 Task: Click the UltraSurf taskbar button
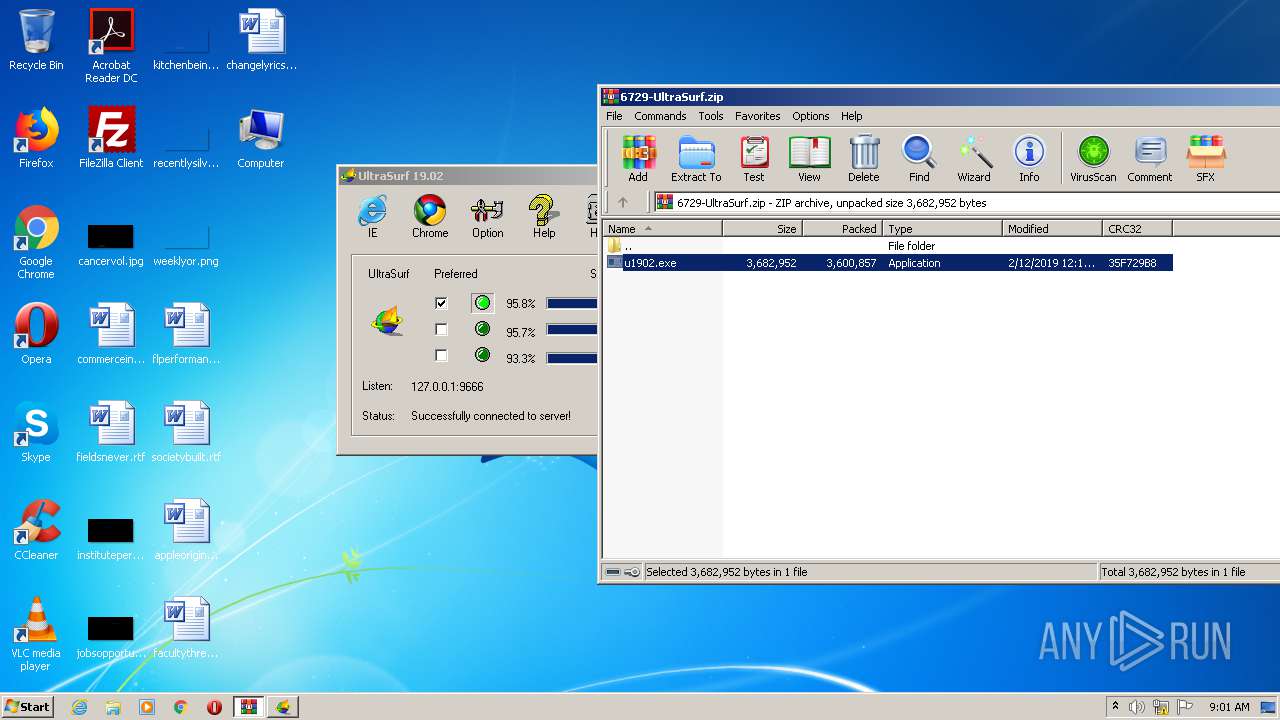pyautogui.click(x=283, y=707)
